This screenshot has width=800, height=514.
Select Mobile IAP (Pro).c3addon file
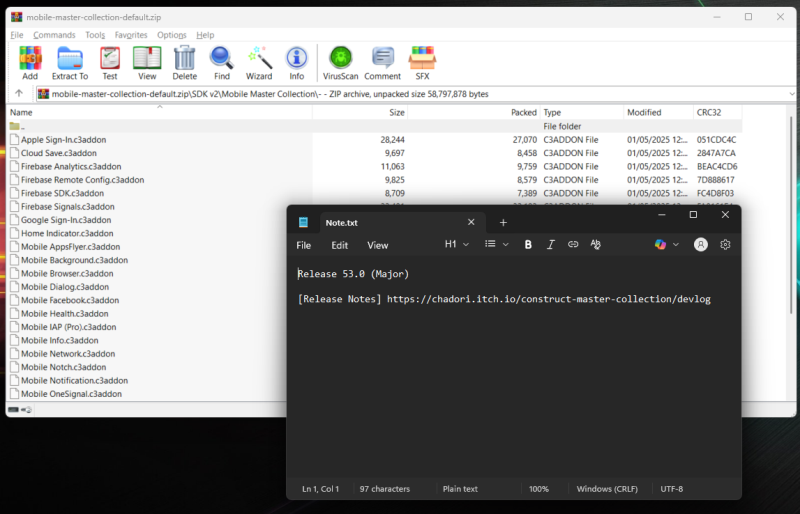68,327
